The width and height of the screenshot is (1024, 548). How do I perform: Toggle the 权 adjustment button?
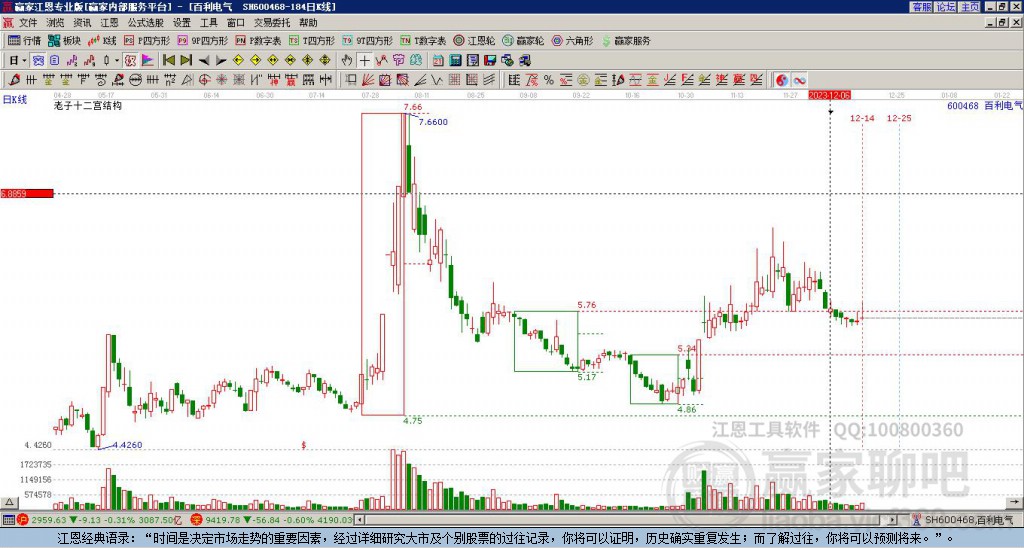click(130, 60)
